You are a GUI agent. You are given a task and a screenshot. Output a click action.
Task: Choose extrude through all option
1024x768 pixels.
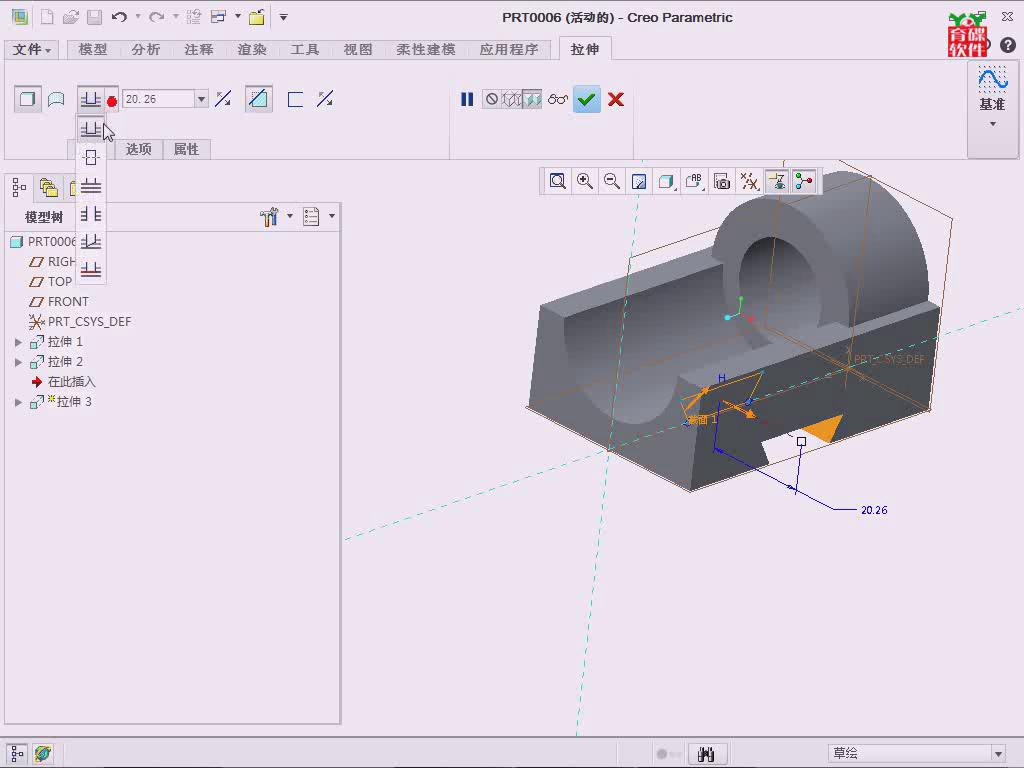91,214
